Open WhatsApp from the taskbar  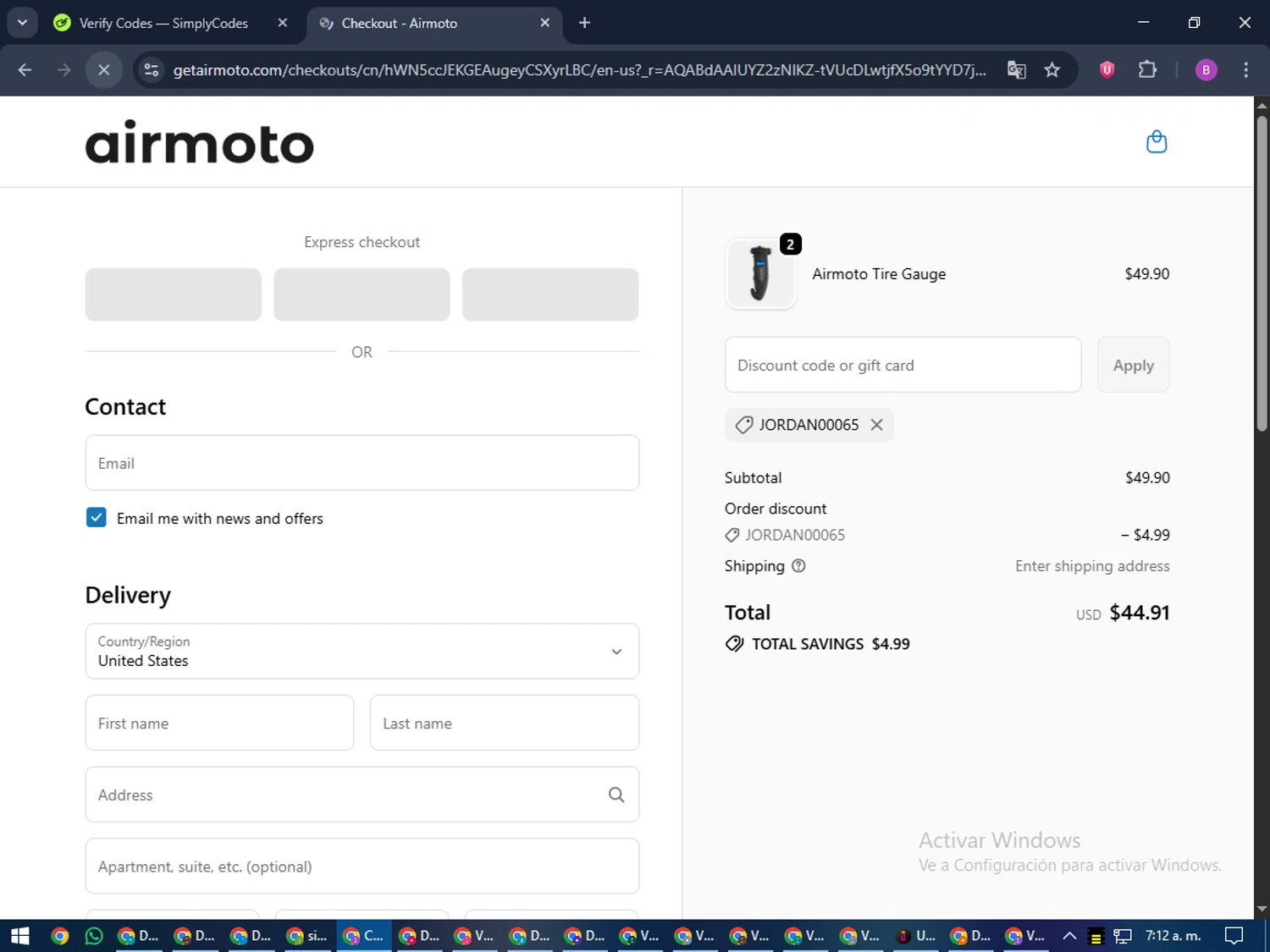[x=94, y=936]
